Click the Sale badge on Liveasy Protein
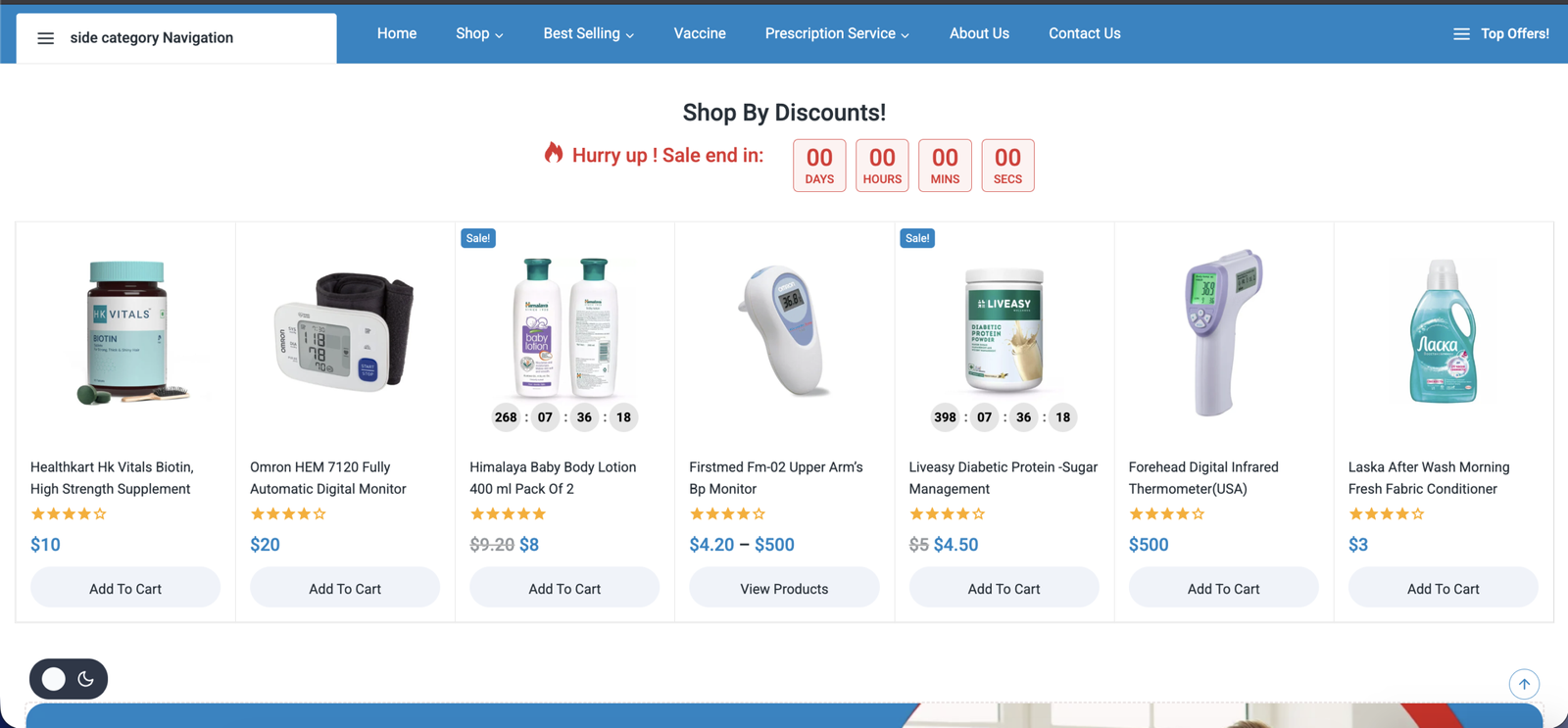 pos(917,238)
